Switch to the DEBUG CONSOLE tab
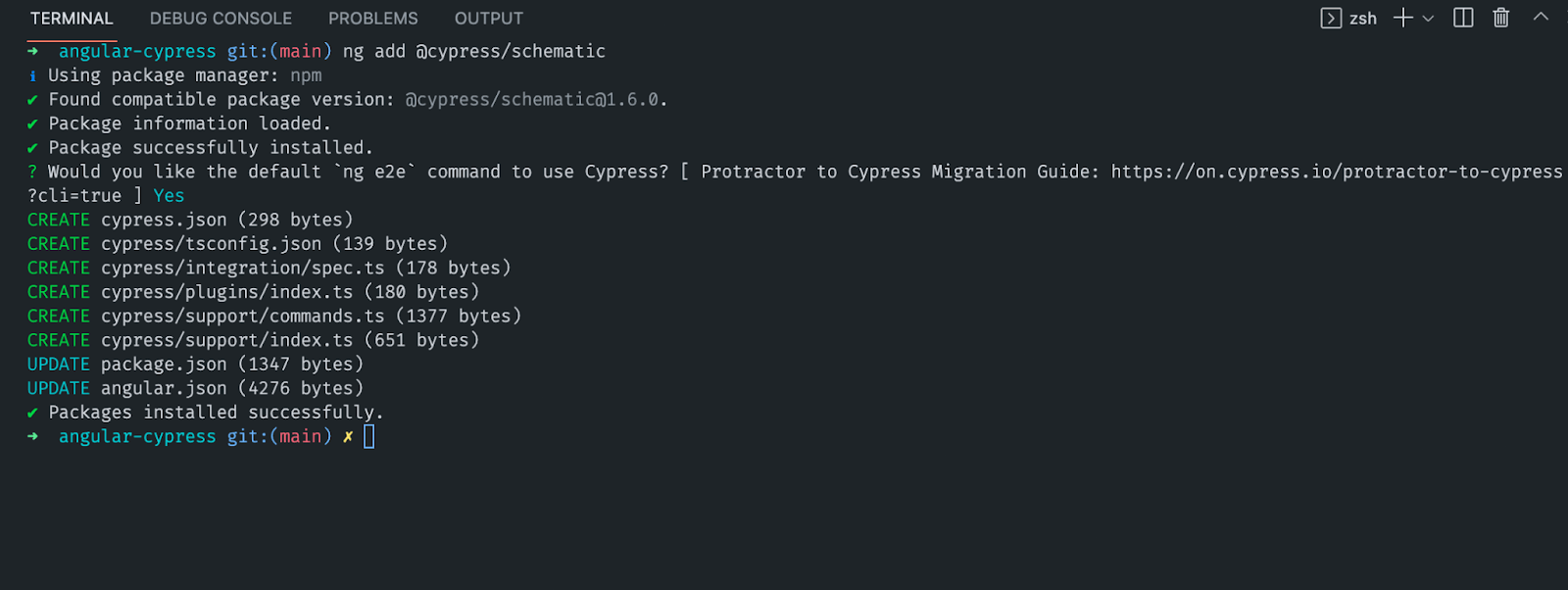 (220, 19)
